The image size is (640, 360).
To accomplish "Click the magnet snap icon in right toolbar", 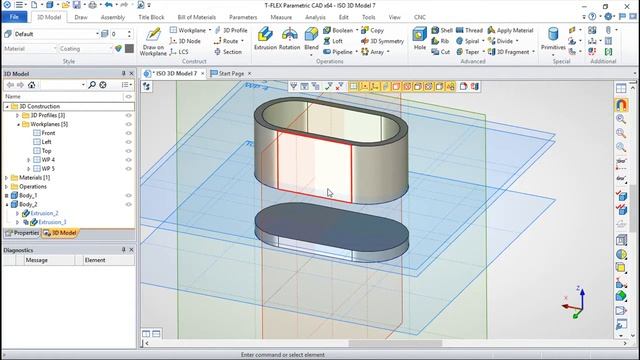I will coord(621,105).
